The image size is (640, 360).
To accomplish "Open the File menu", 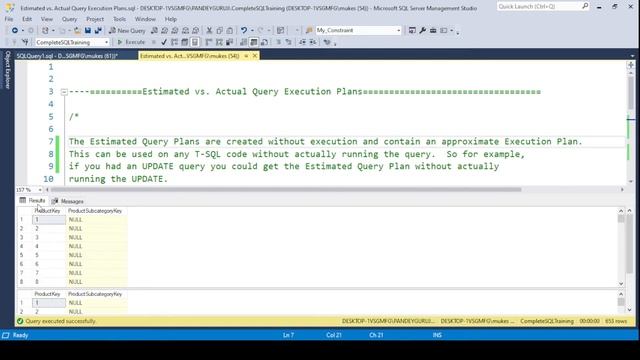I will (9, 19).
